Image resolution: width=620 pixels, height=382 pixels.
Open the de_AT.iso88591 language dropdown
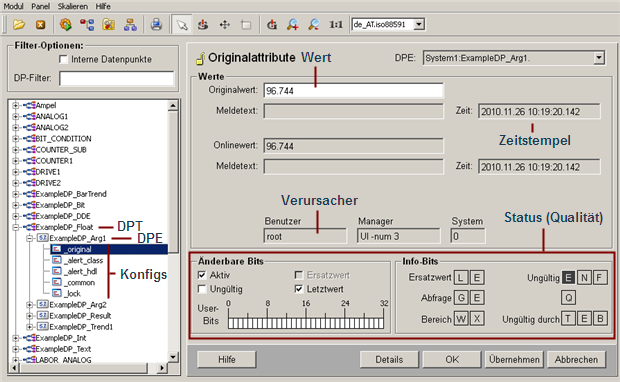click(419, 25)
